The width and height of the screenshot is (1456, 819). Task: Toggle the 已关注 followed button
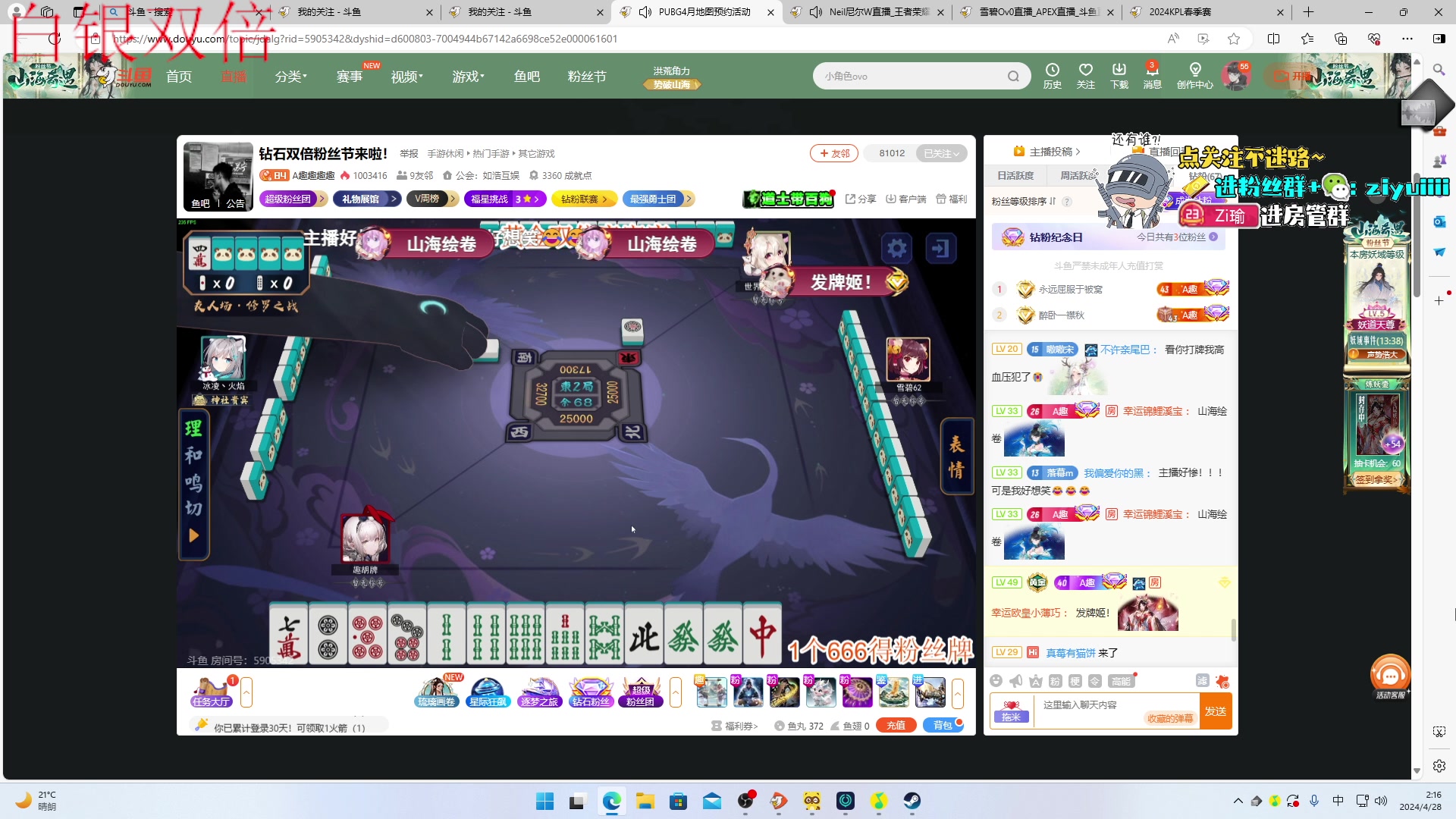(941, 153)
